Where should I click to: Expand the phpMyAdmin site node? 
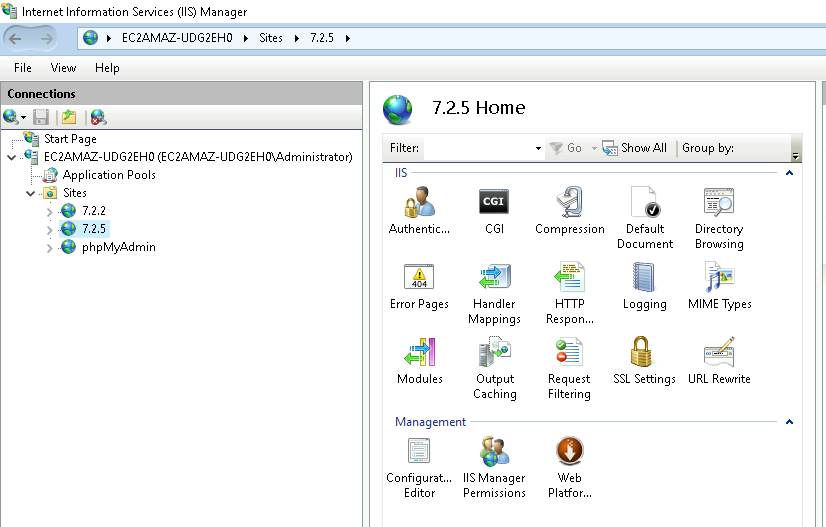pos(50,248)
